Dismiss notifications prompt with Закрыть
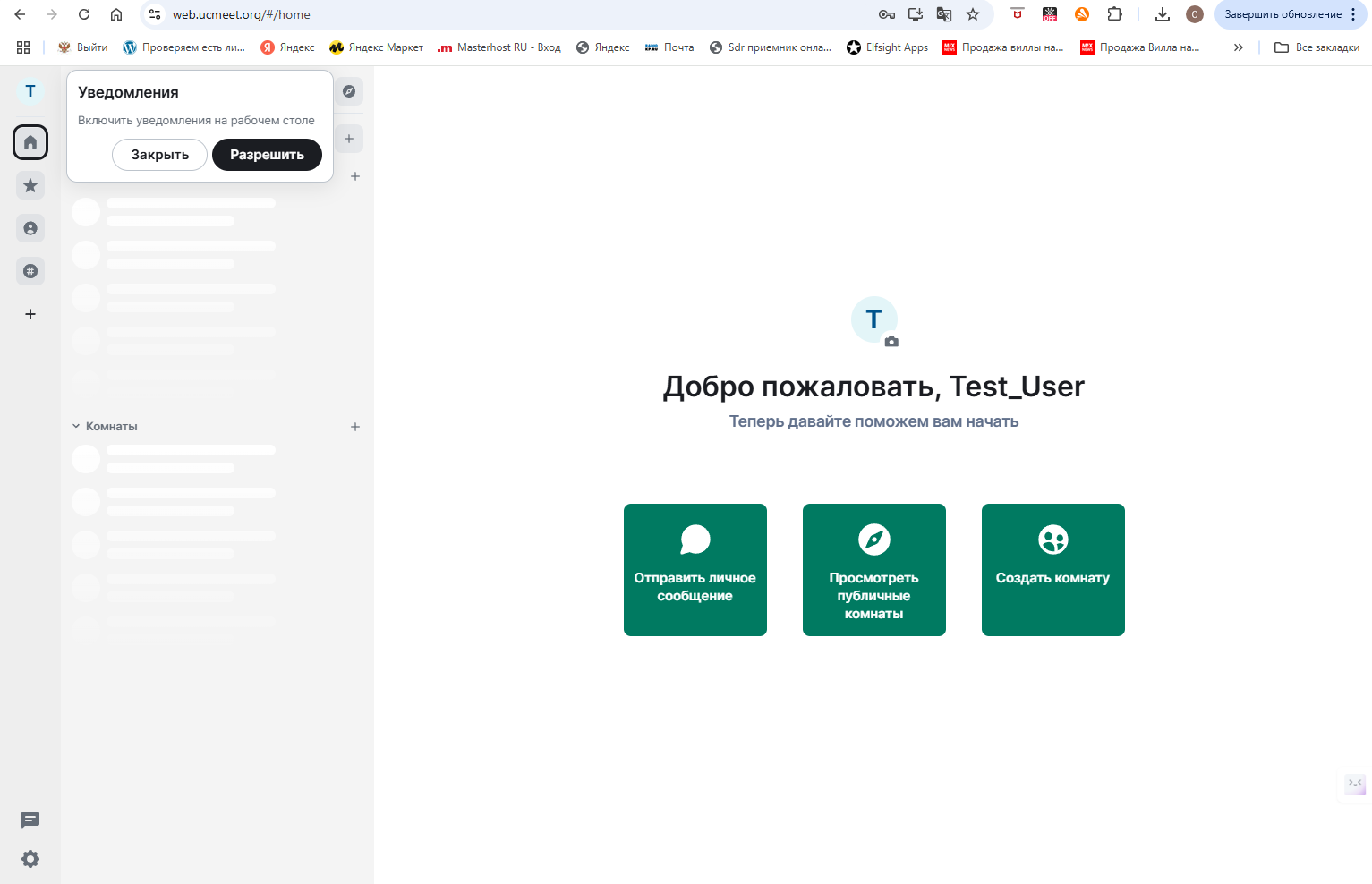 159,155
